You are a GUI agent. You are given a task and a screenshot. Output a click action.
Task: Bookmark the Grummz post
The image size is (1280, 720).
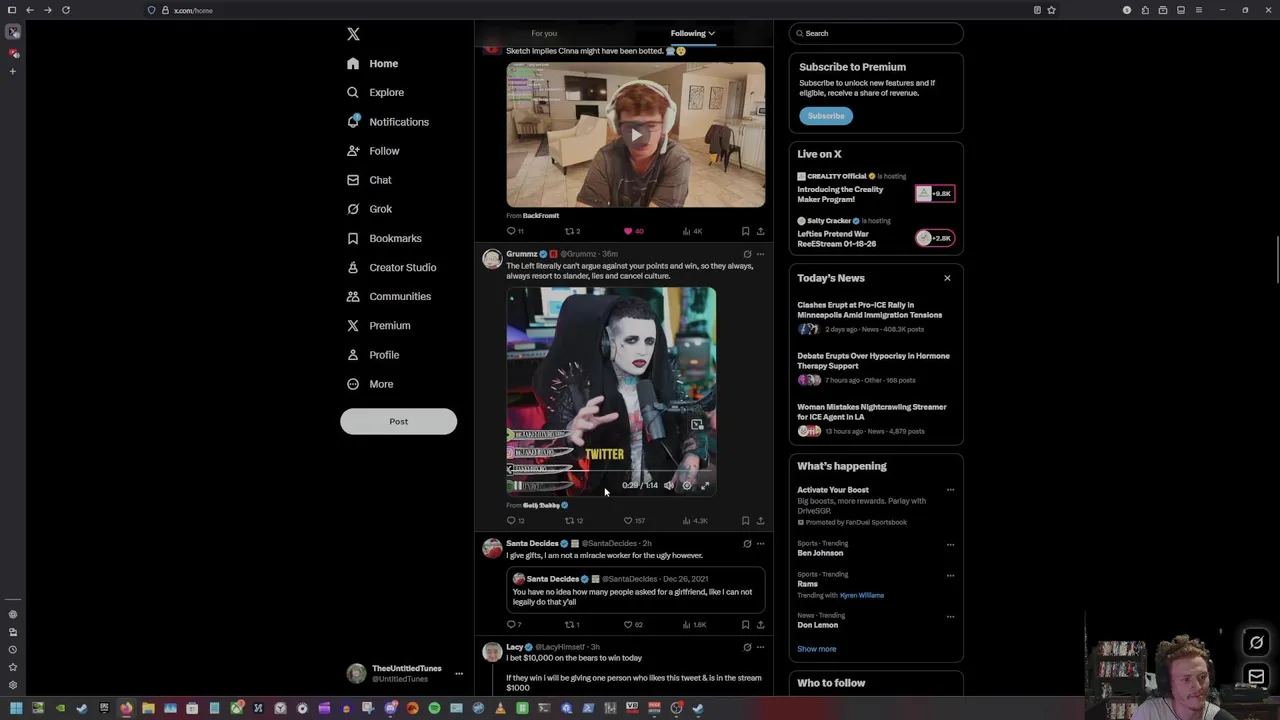745,521
